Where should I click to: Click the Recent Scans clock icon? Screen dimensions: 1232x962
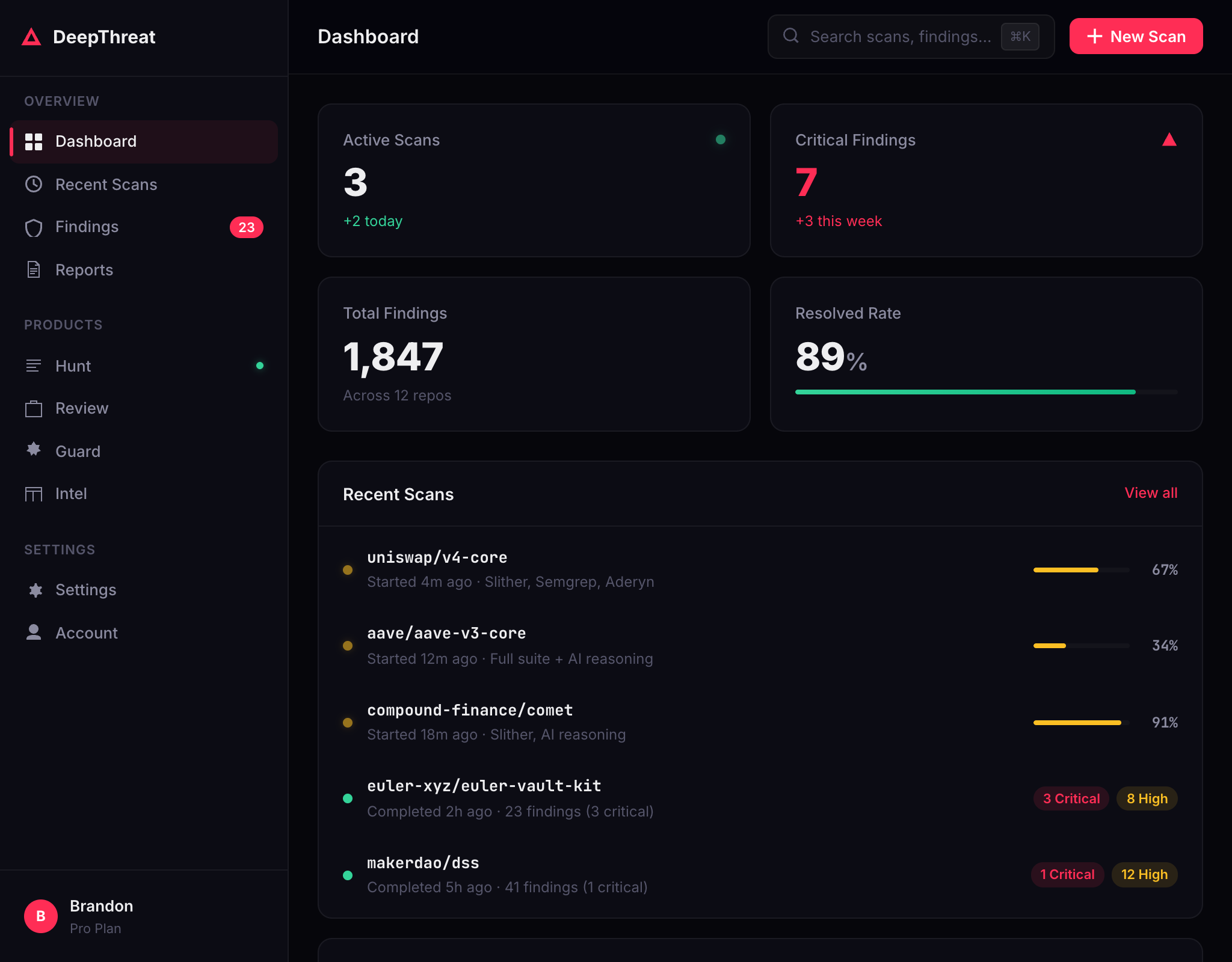[x=34, y=184]
